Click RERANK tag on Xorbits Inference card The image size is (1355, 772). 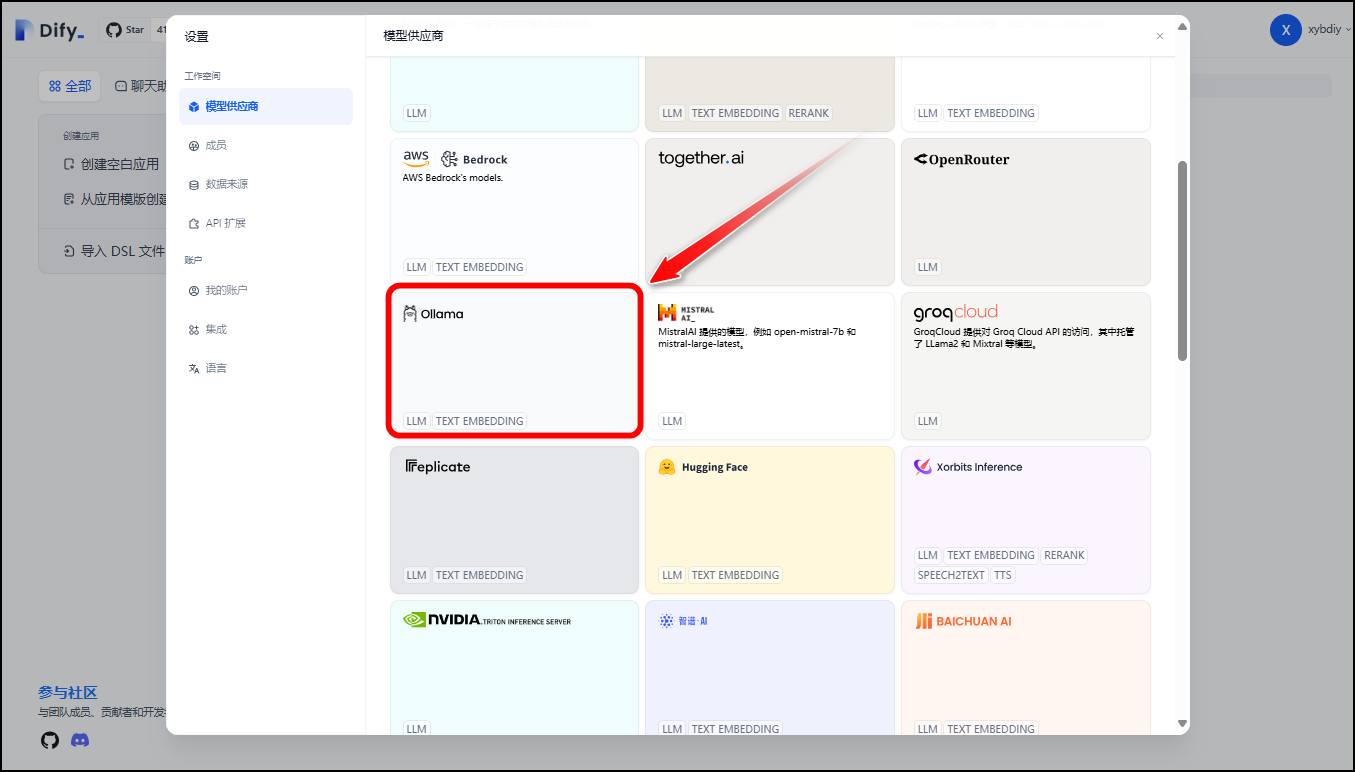tap(1064, 555)
